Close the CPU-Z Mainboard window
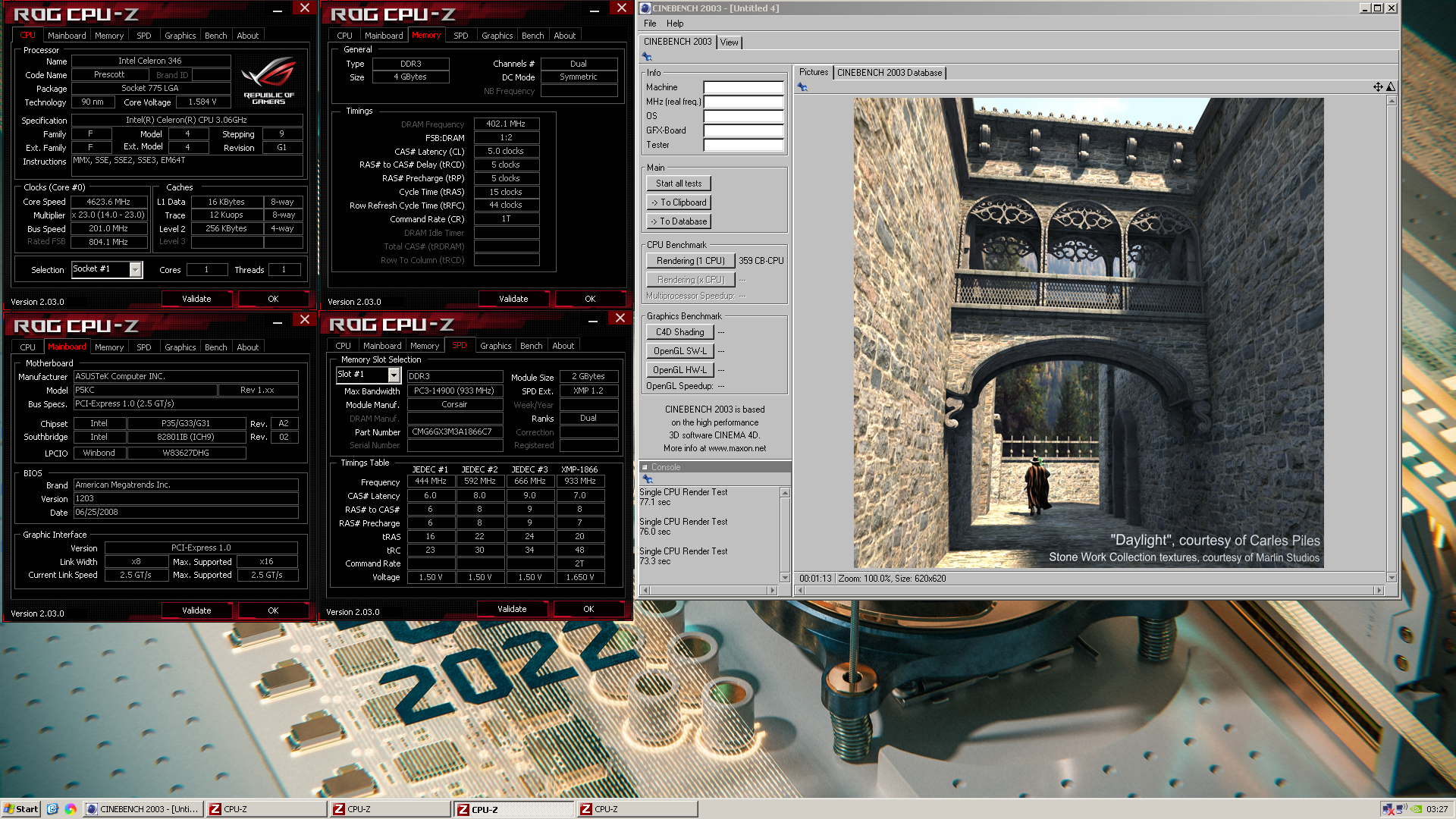The height and width of the screenshot is (819, 1456). pos(305,319)
